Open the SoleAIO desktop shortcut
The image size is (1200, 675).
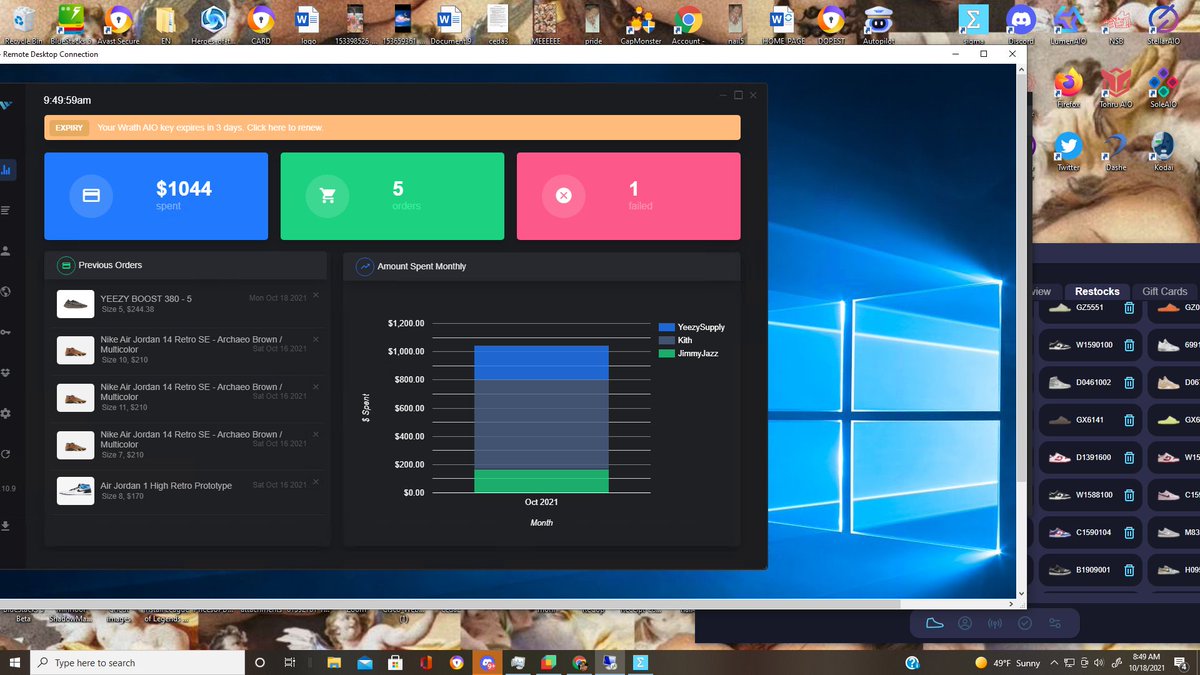click(x=1163, y=88)
